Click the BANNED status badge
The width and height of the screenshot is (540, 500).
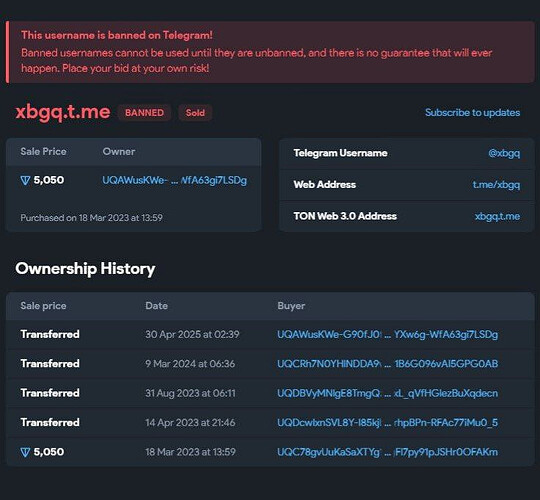click(x=144, y=113)
